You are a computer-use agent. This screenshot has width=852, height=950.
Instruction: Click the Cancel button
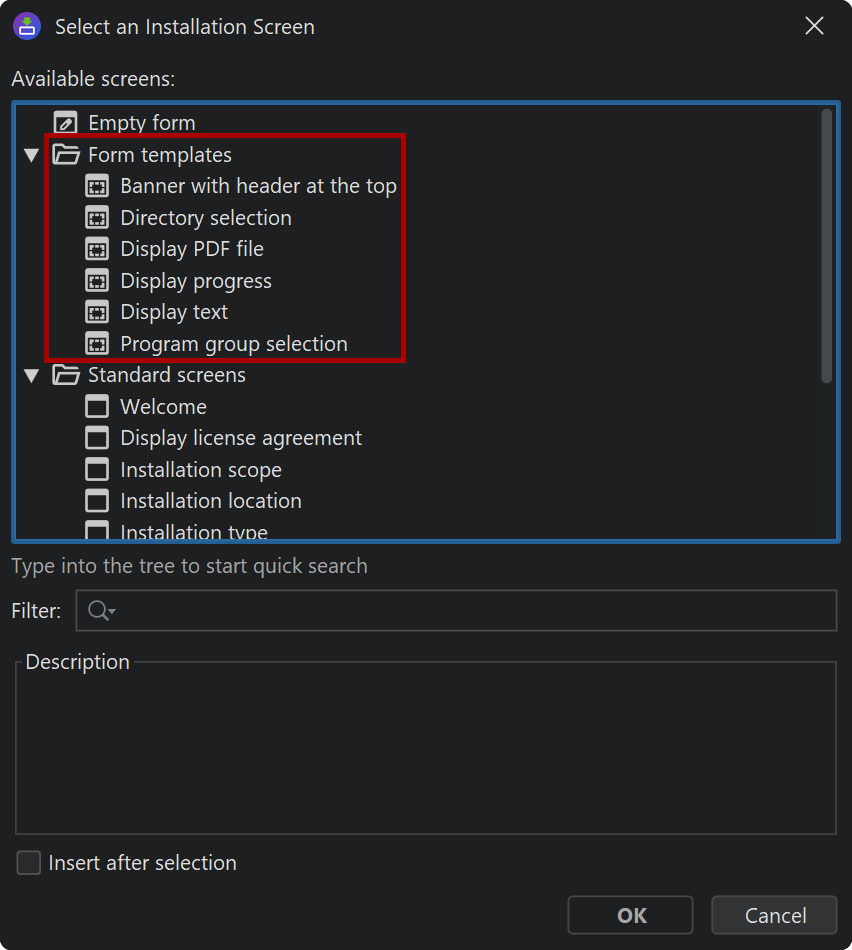(x=774, y=915)
